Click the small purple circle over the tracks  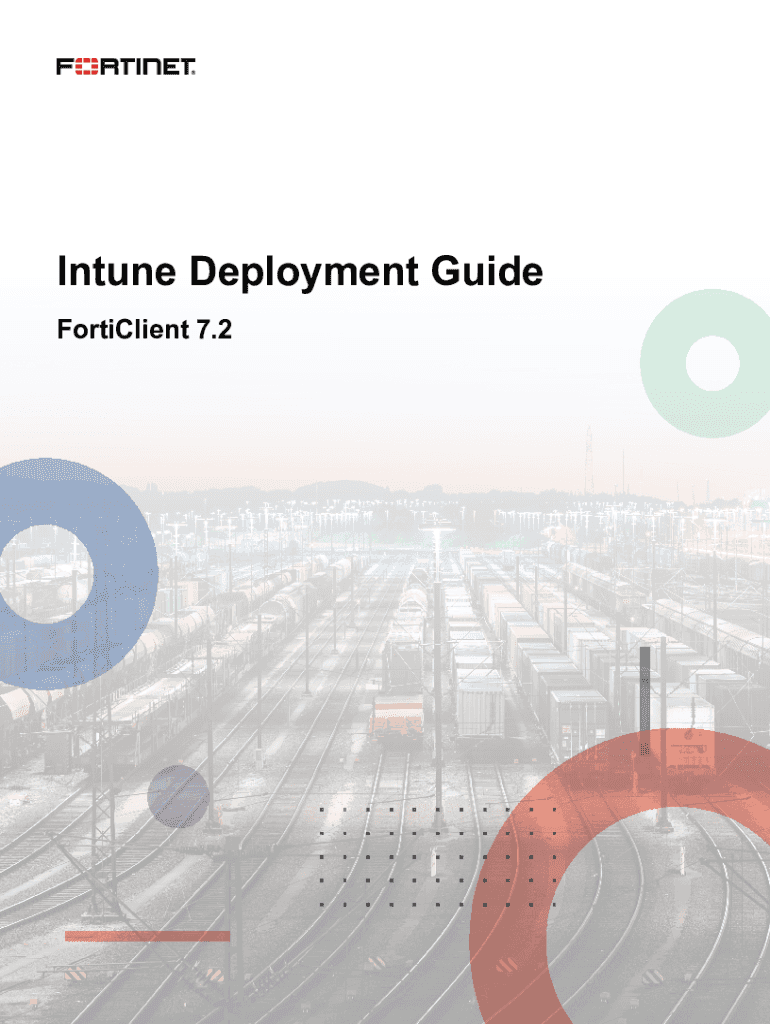click(178, 796)
